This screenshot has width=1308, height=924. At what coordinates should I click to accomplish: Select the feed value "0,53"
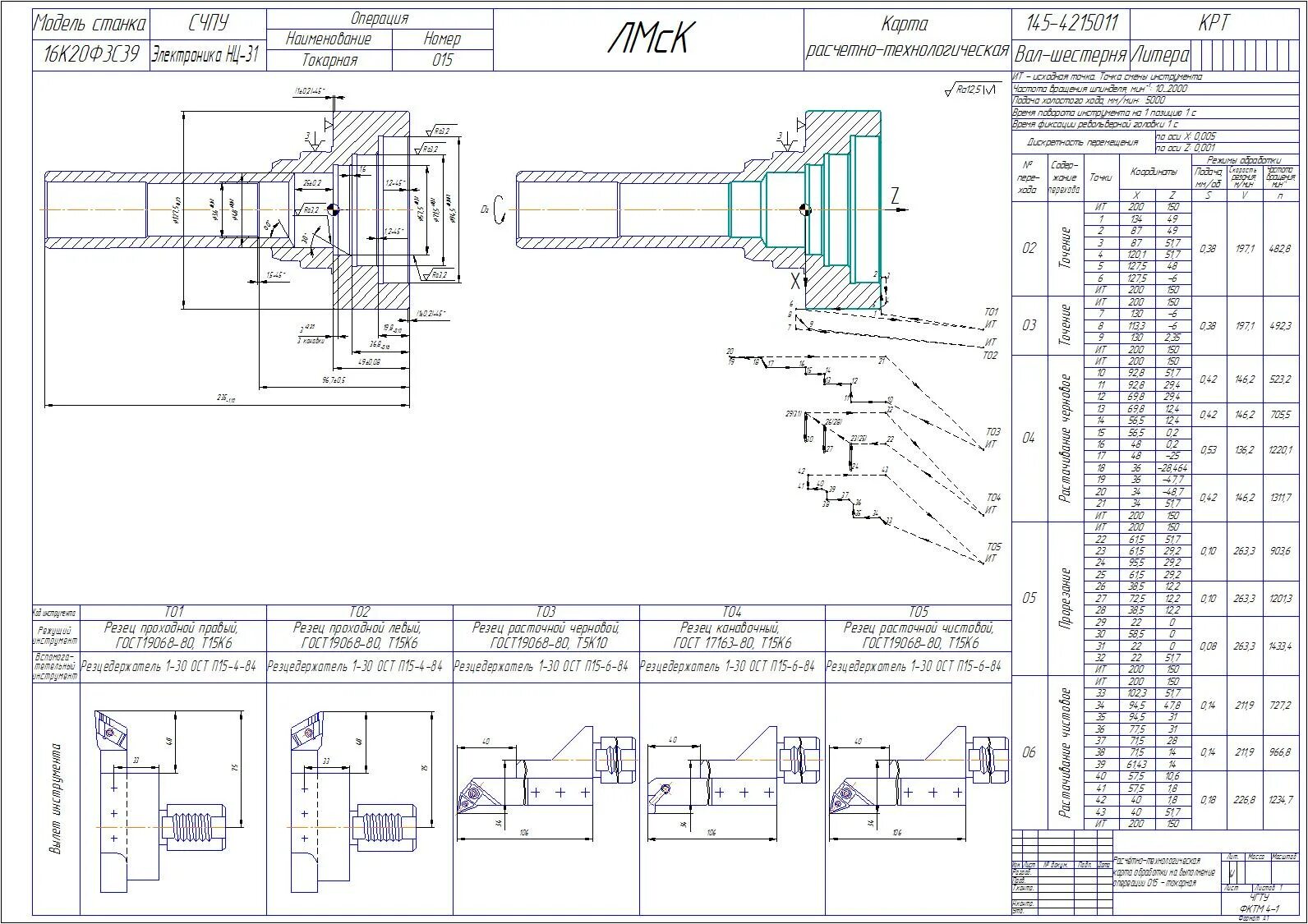click(1208, 450)
